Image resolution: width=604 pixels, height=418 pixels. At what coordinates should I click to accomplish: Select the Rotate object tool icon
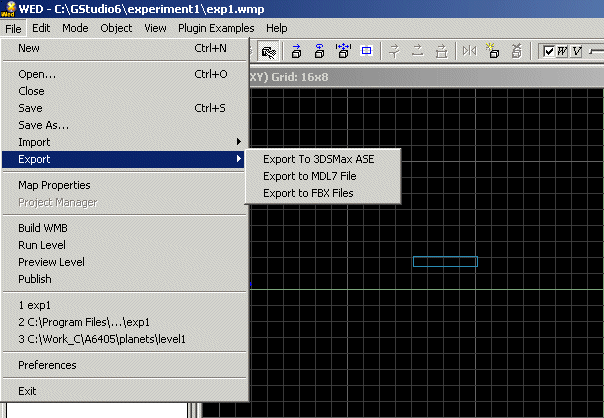pos(319,50)
